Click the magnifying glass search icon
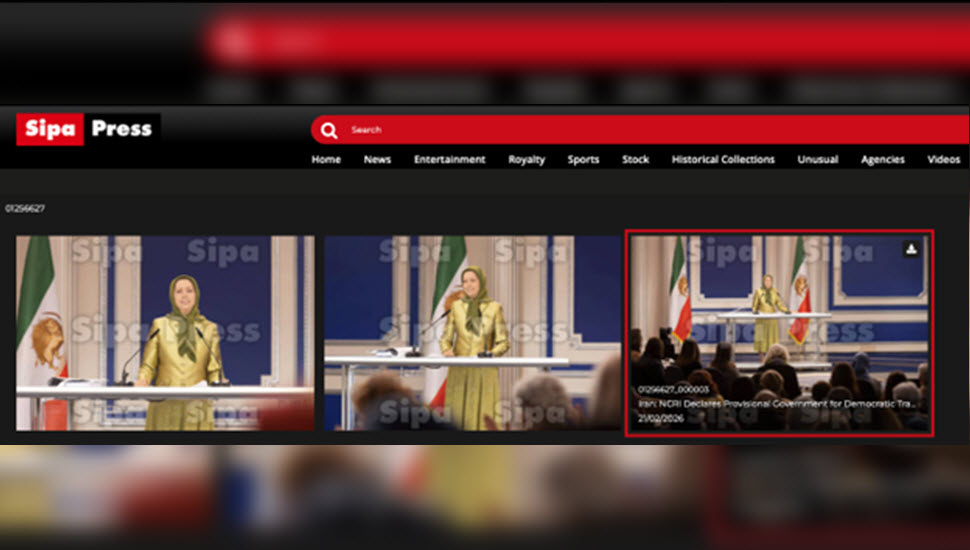This screenshot has height=550, width=970. 329,130
